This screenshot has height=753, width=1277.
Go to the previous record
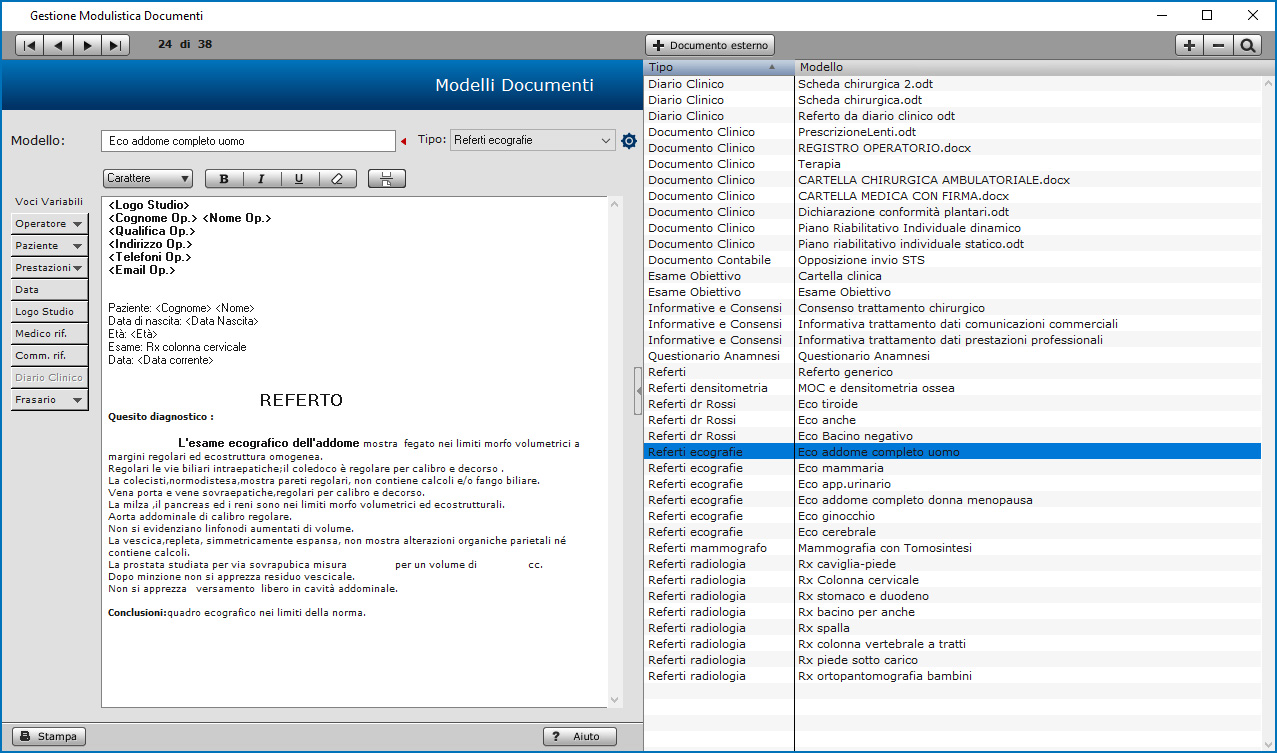[58, 45]
